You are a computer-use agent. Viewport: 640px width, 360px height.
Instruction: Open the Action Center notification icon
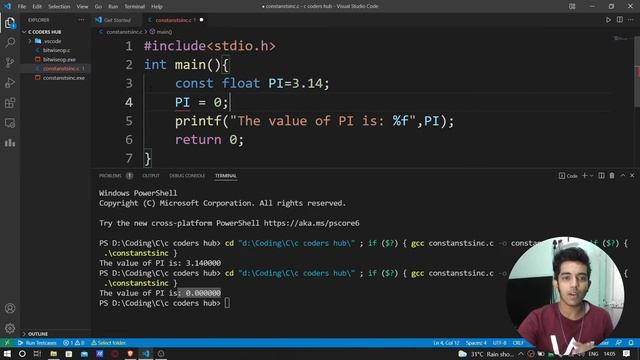click(x=627, y=354)
